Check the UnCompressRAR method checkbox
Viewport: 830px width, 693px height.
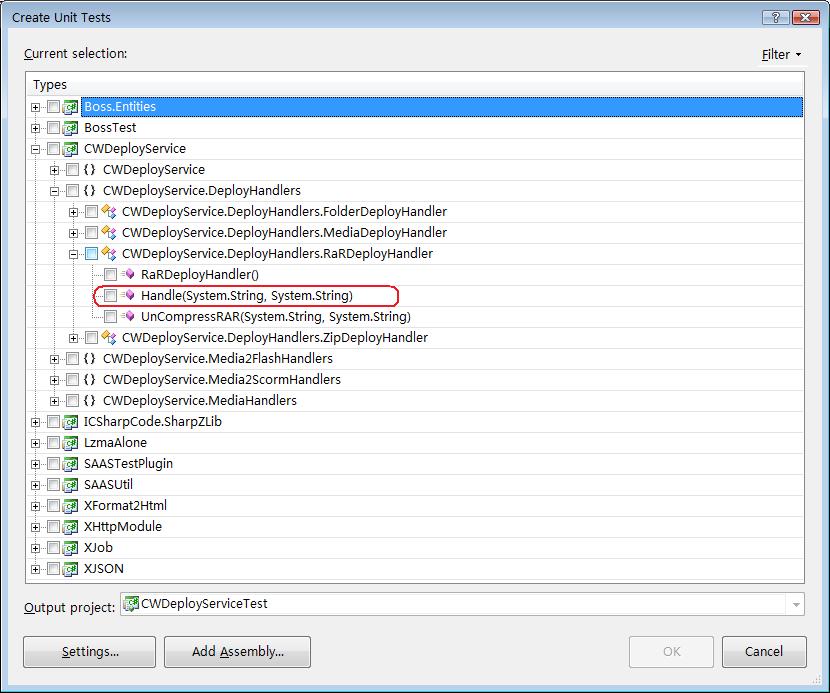(x=110, y=317)
